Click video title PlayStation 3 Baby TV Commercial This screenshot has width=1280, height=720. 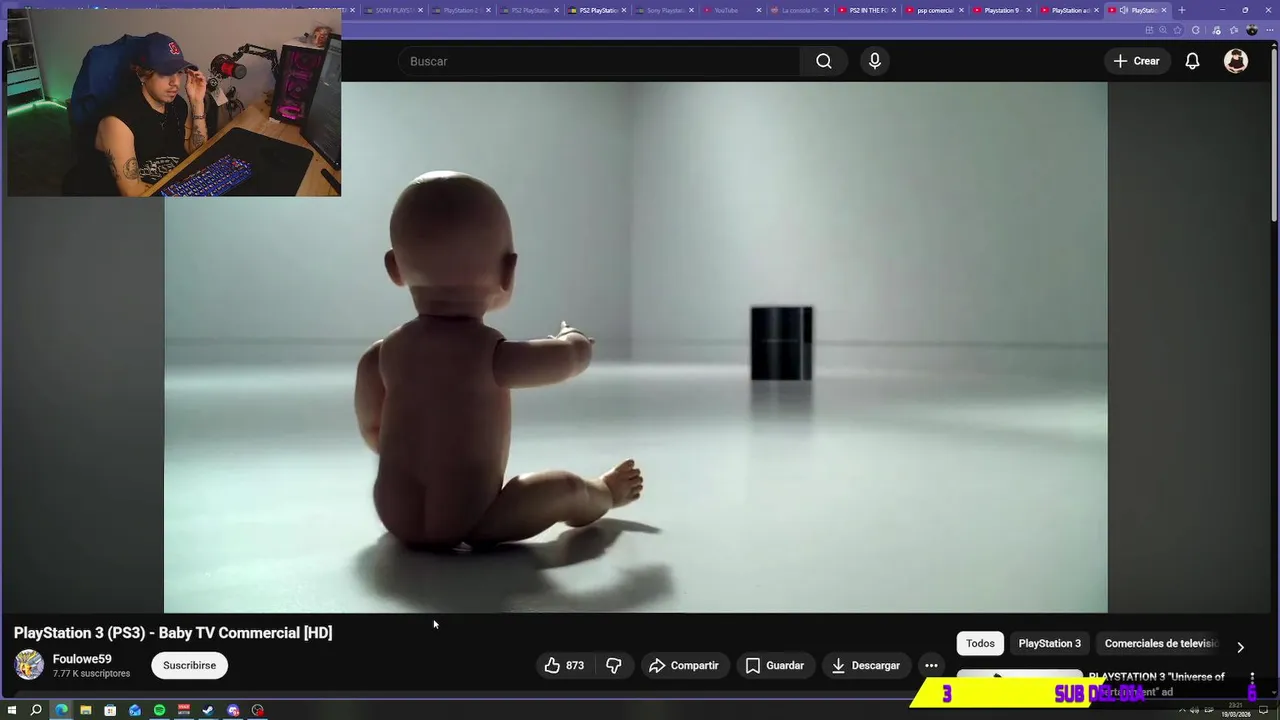(173, 632)
